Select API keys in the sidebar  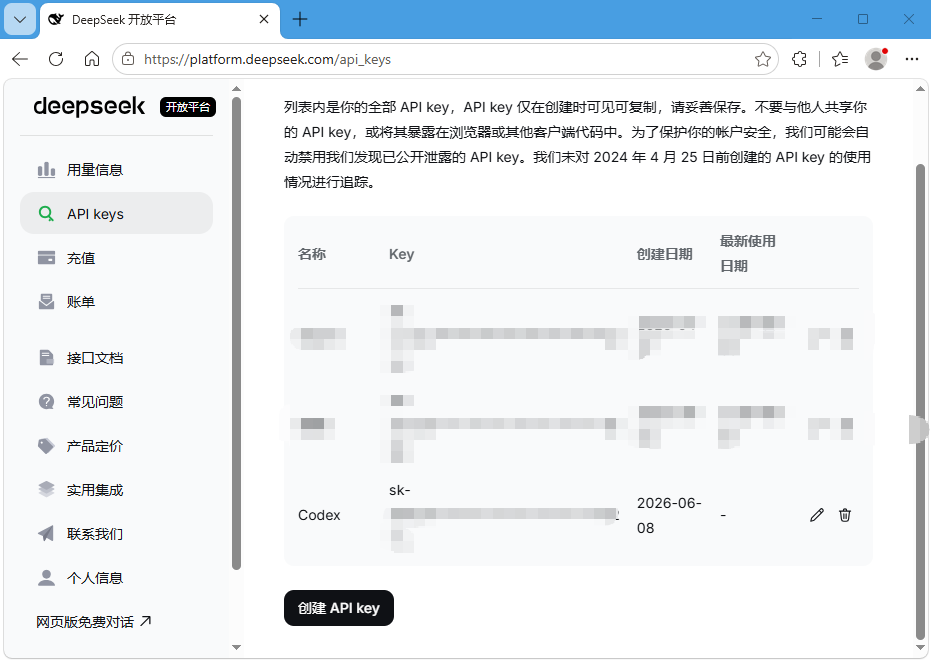116,213
